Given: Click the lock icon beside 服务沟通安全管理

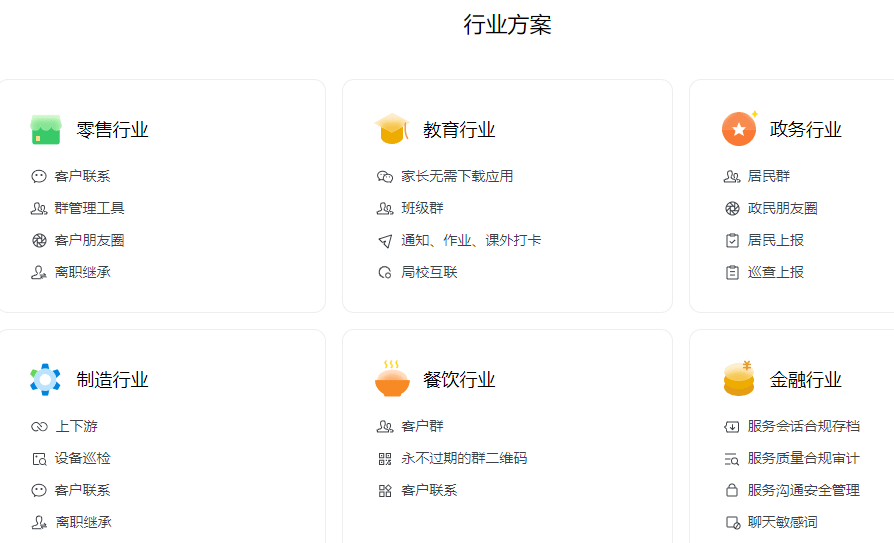Looking at the screenshot, I should (x=732, y=490).
